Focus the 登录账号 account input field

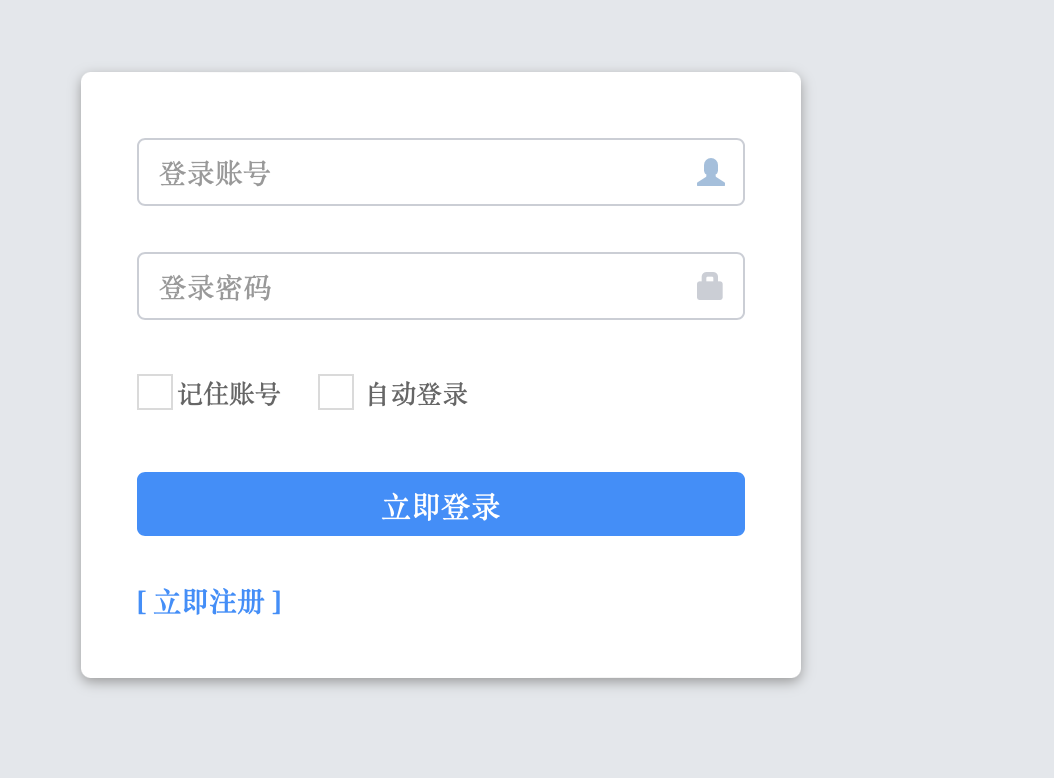point(420,172)
